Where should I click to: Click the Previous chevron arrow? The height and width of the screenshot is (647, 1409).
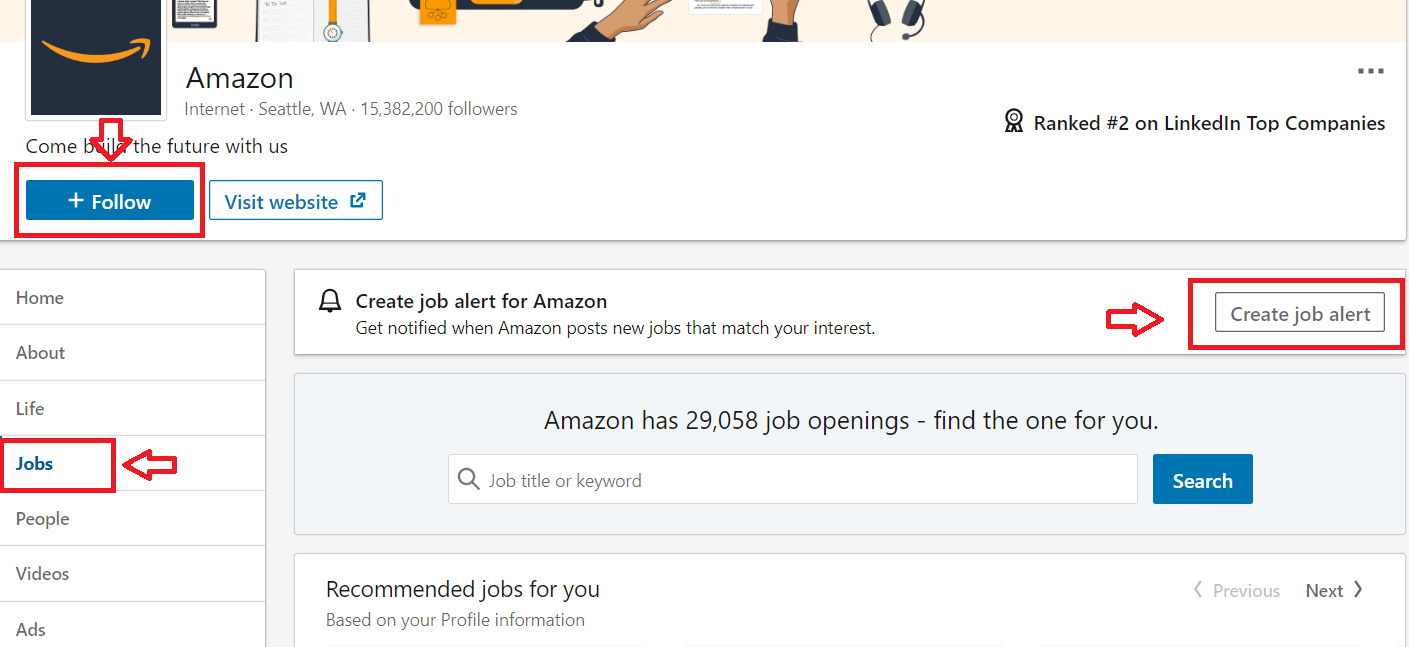[1198, 590]
